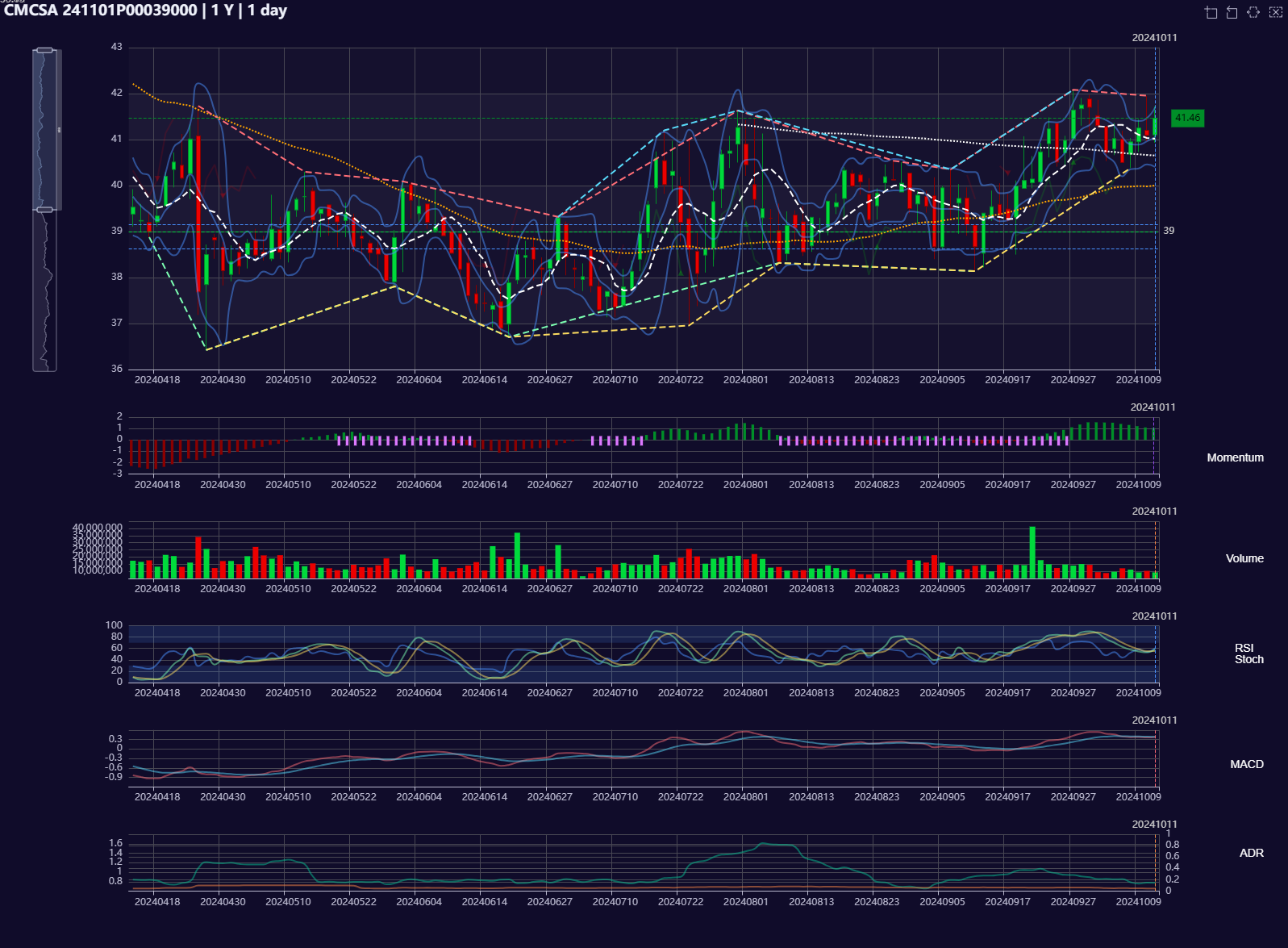Click the MACD indicator label
This screenshot has height=948, width=1288.
tap(1246, 764)
